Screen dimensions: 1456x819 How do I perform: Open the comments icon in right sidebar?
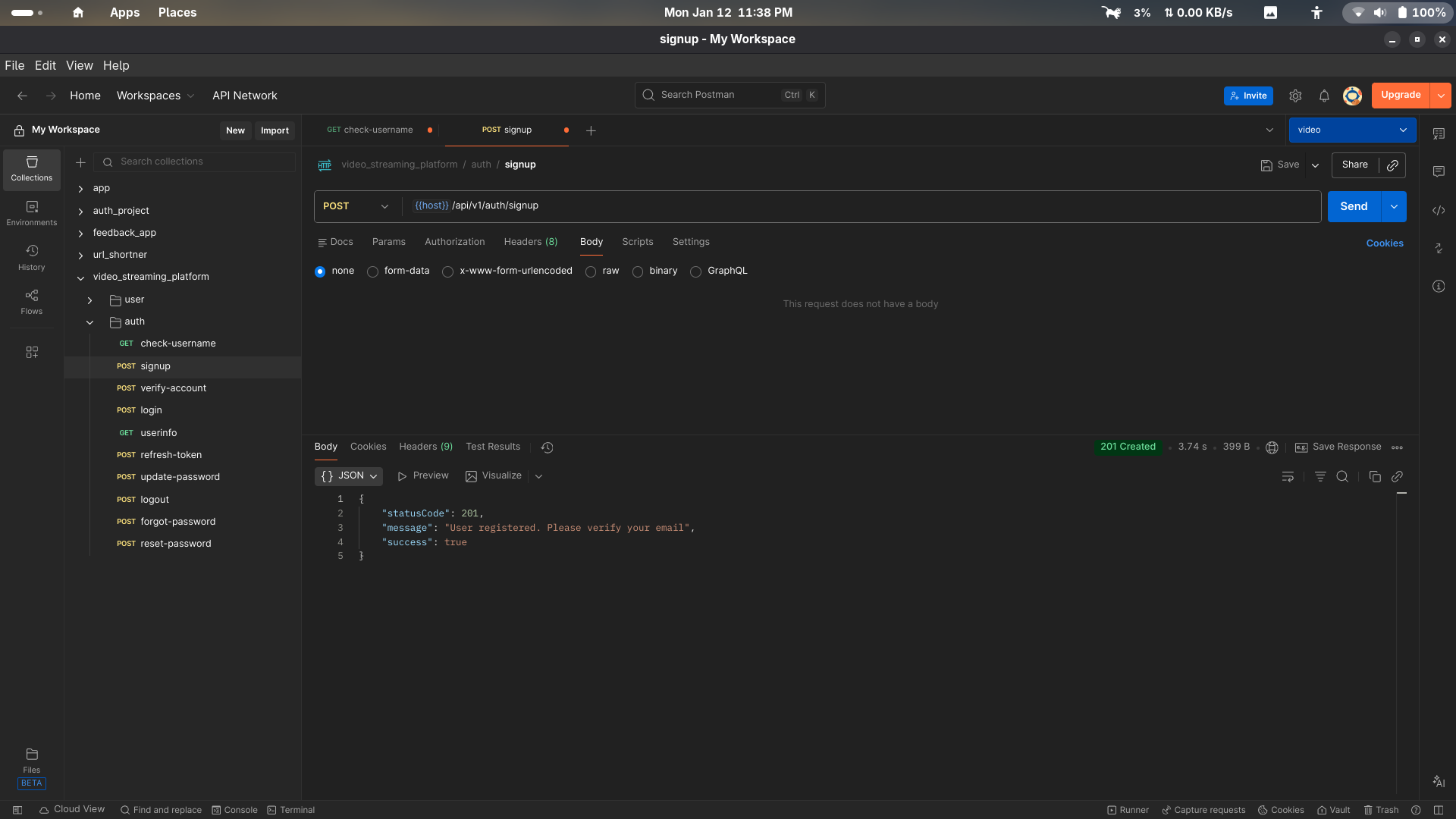1438,172
